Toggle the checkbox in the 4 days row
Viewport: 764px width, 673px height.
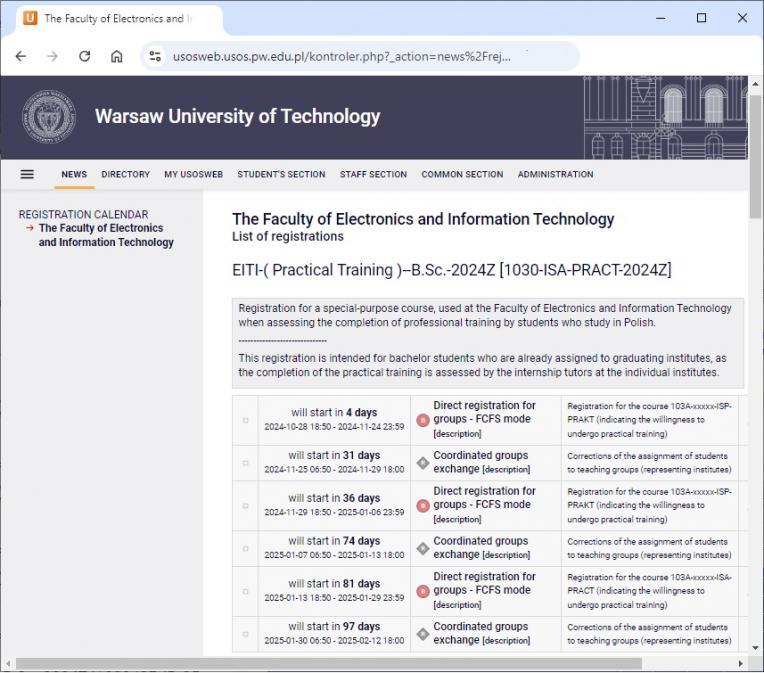246,420
